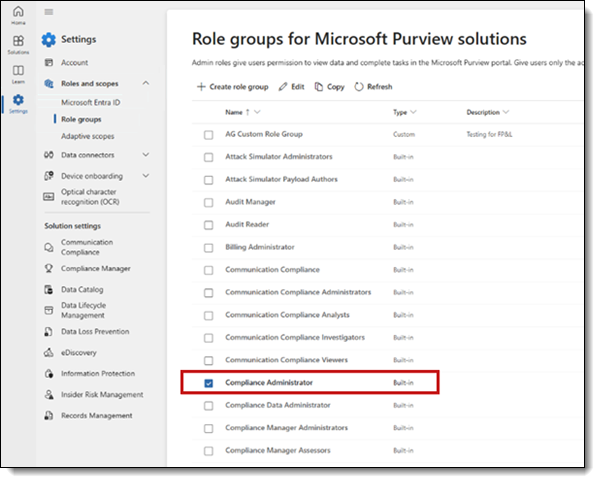This screenshot has width=600, height=483.
Task: Click the Device onboarding icon
Action: coord(49,176)
